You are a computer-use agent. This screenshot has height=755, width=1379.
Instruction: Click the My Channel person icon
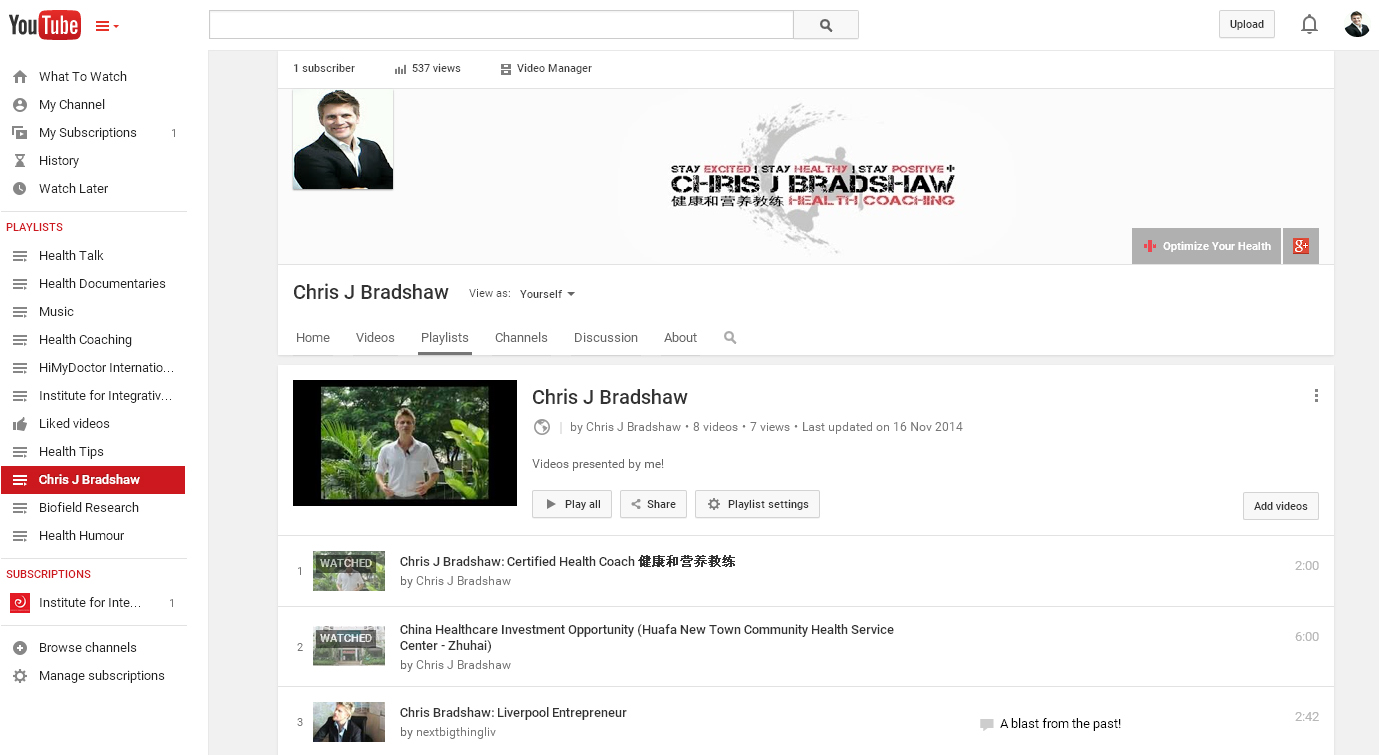point(20,104)
